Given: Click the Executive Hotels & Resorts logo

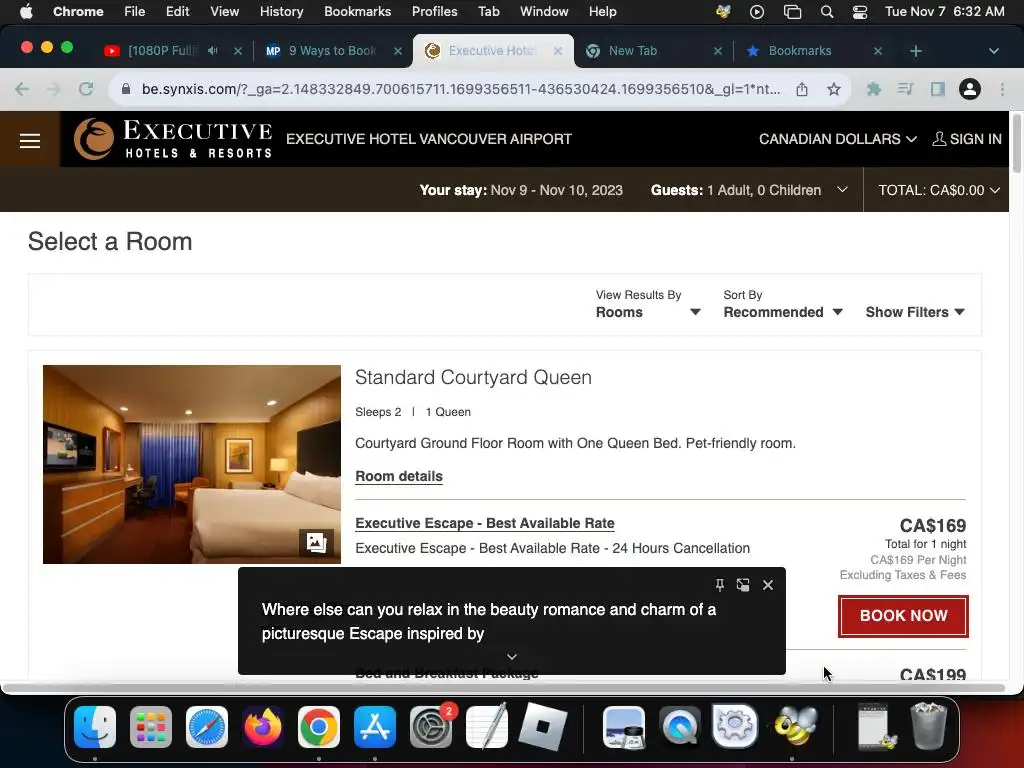Looking at the screenshot, I should tap(173, 139).
